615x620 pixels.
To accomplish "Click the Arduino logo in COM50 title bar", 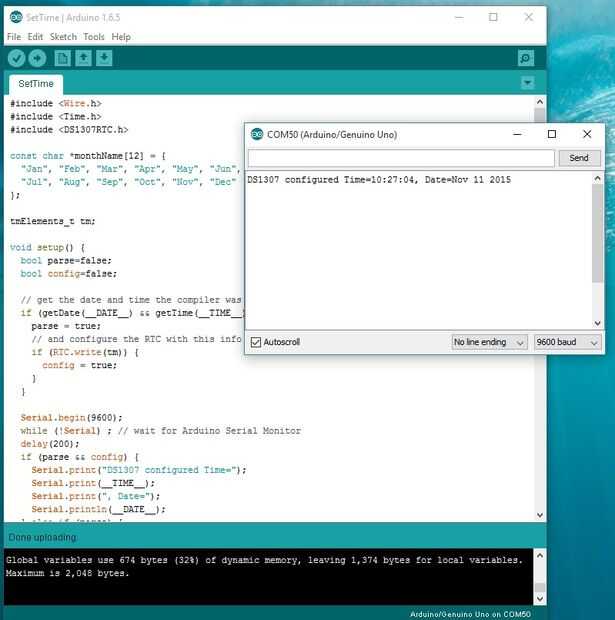I will click(x=257, y=134).
